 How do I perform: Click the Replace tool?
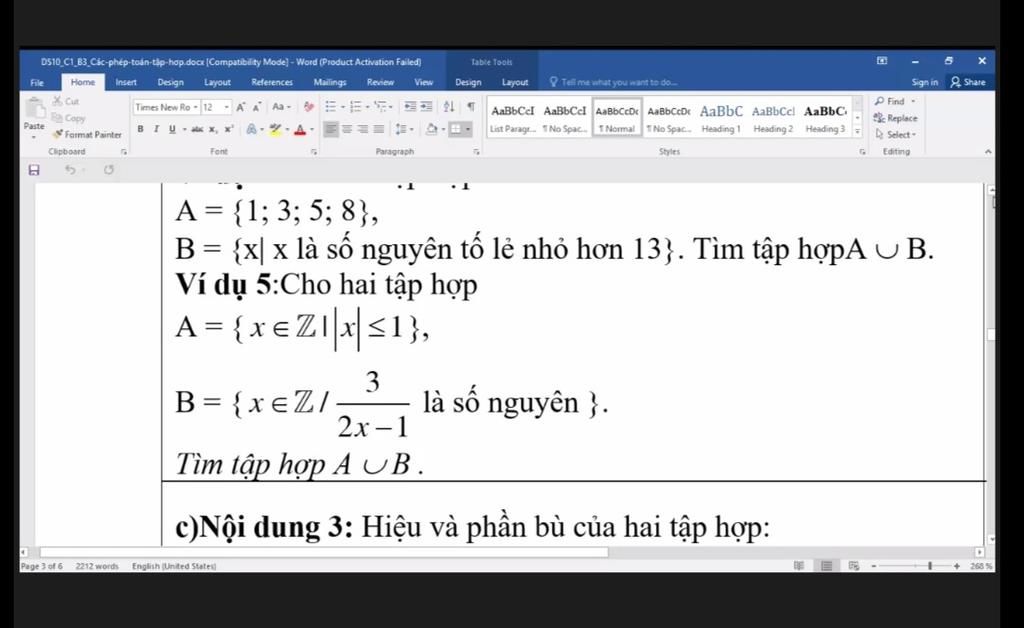pos(895,118)
